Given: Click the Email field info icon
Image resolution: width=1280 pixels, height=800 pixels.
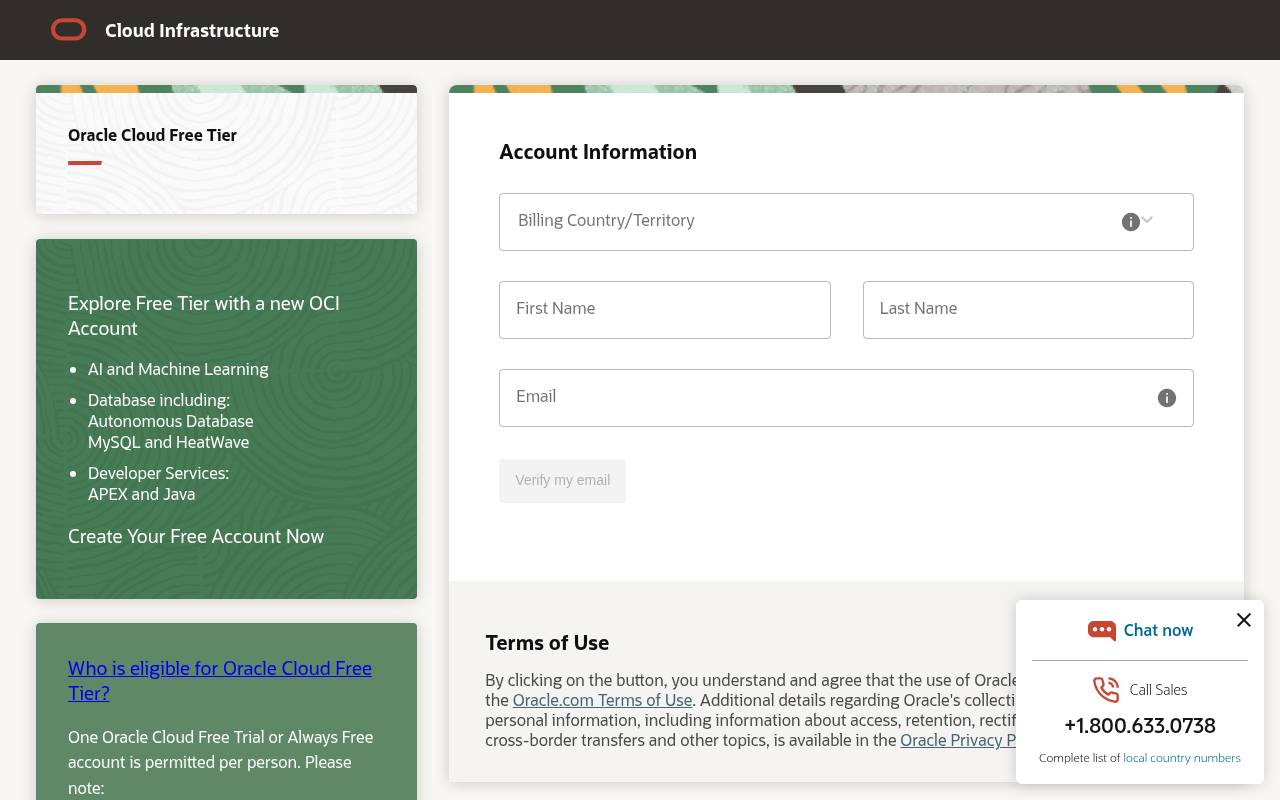Looking at the screenshot, I should [x=1167, y=398].
